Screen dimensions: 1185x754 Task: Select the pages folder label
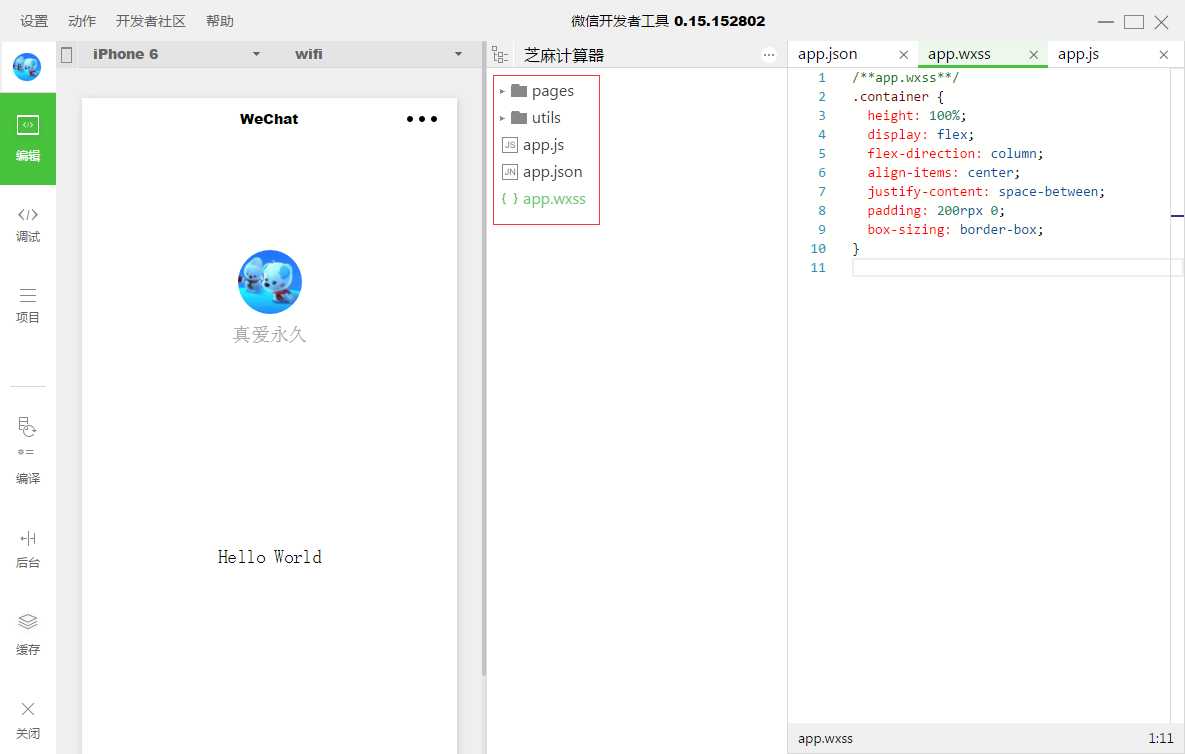[x=552, y=91]
